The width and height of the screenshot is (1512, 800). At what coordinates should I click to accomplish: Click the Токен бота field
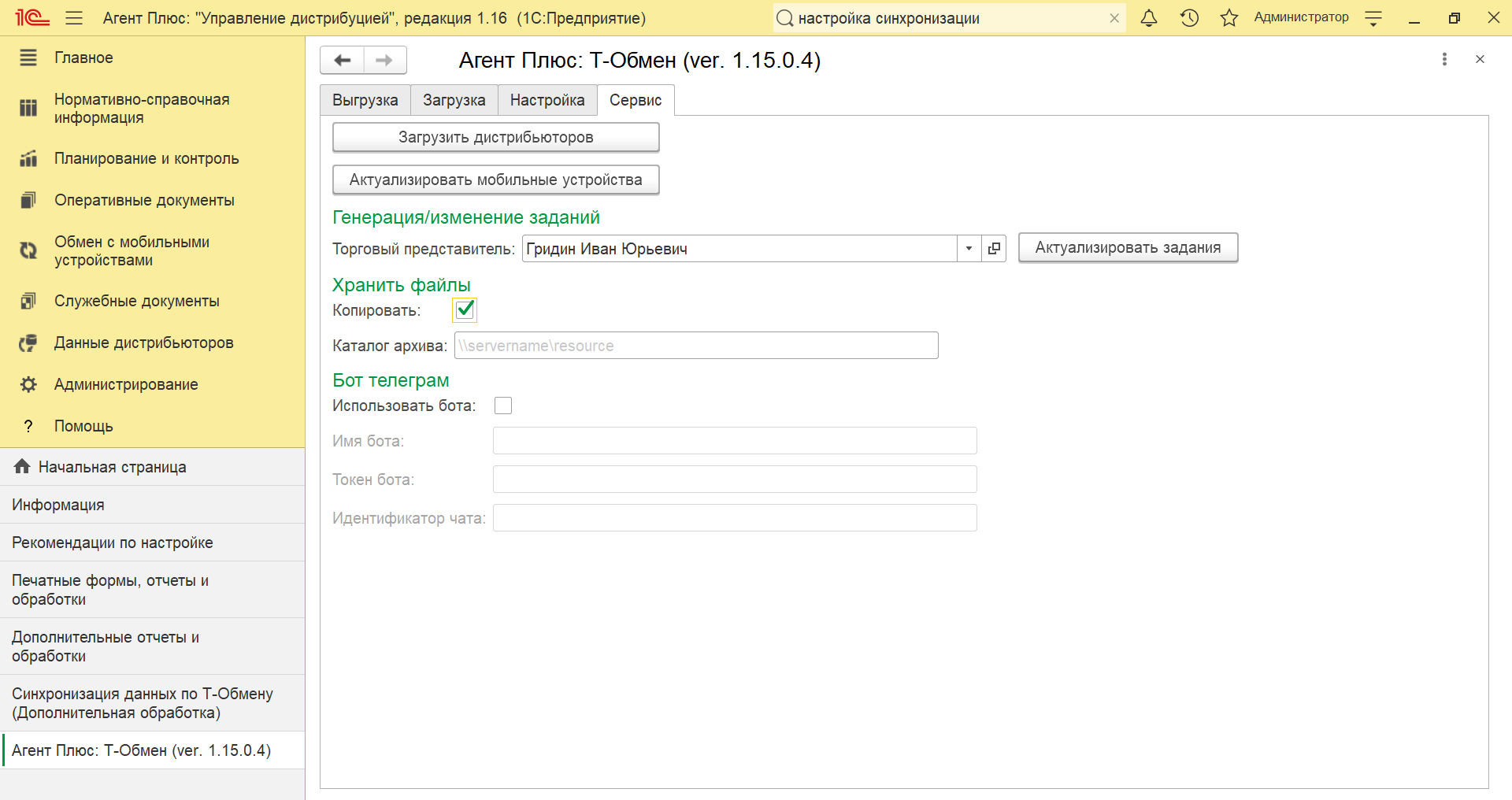click(x=735, y=480)
